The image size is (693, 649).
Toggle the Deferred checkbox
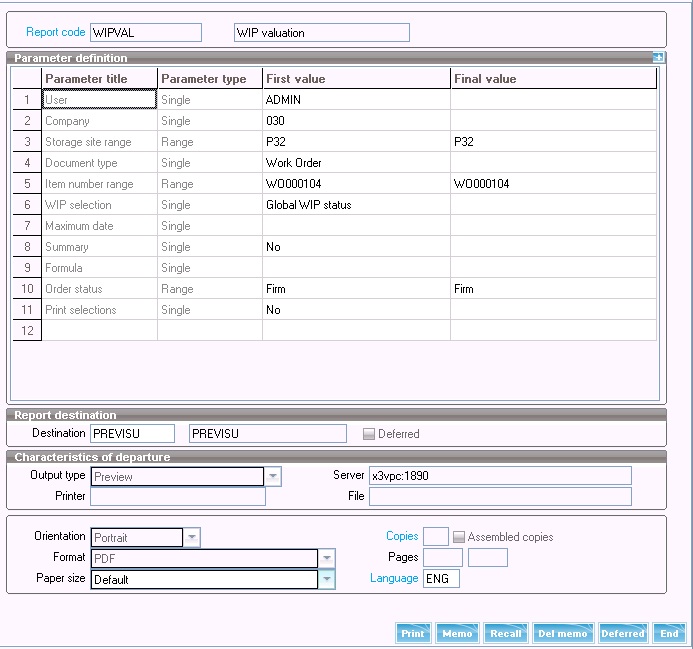click(x=369, y=434)
